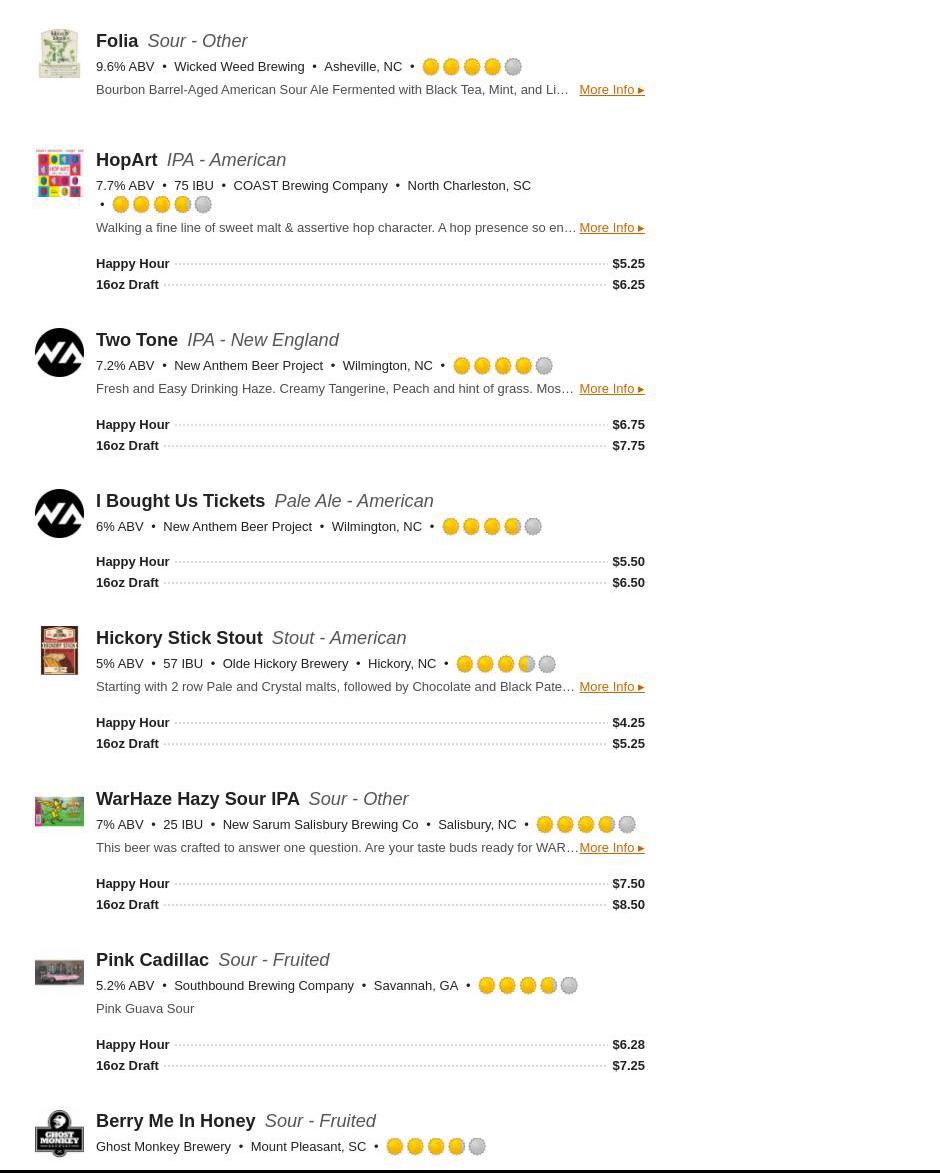Click the Berry Me In Honey title

click(x=175, y=1121)
